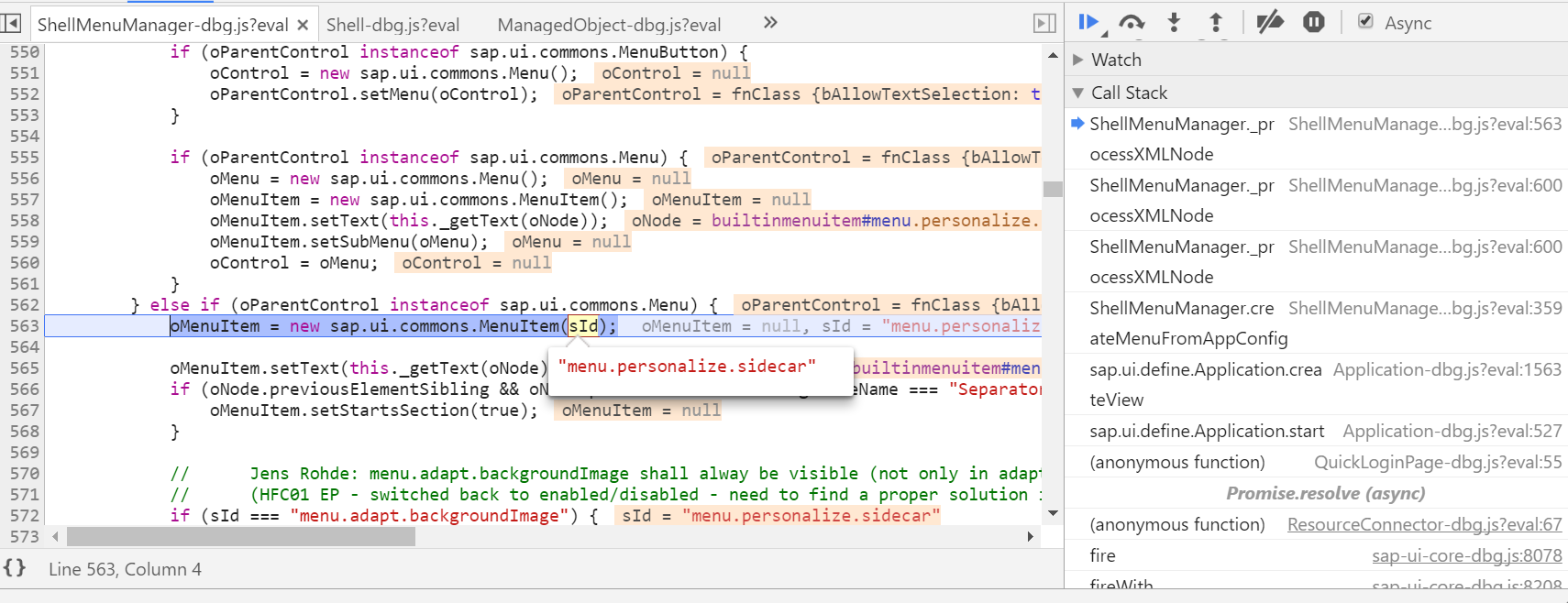This screenshot has width=1568, height=603.
Task: Close the ShellMenuManager-dbg.js tab
Action: 303,25
